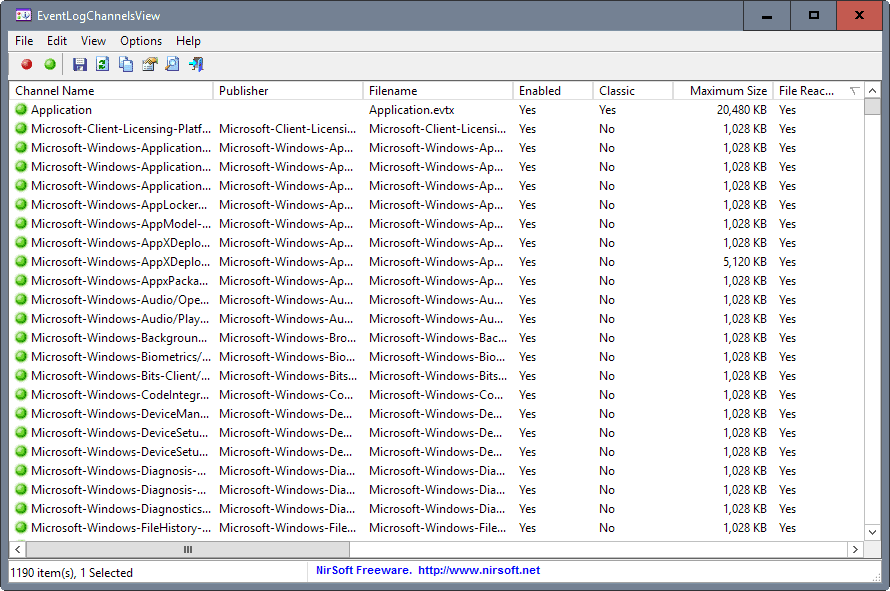
Task: Select the Microsoft-Windows-AppLocker... channel name
Action: (x=119, y=204)
